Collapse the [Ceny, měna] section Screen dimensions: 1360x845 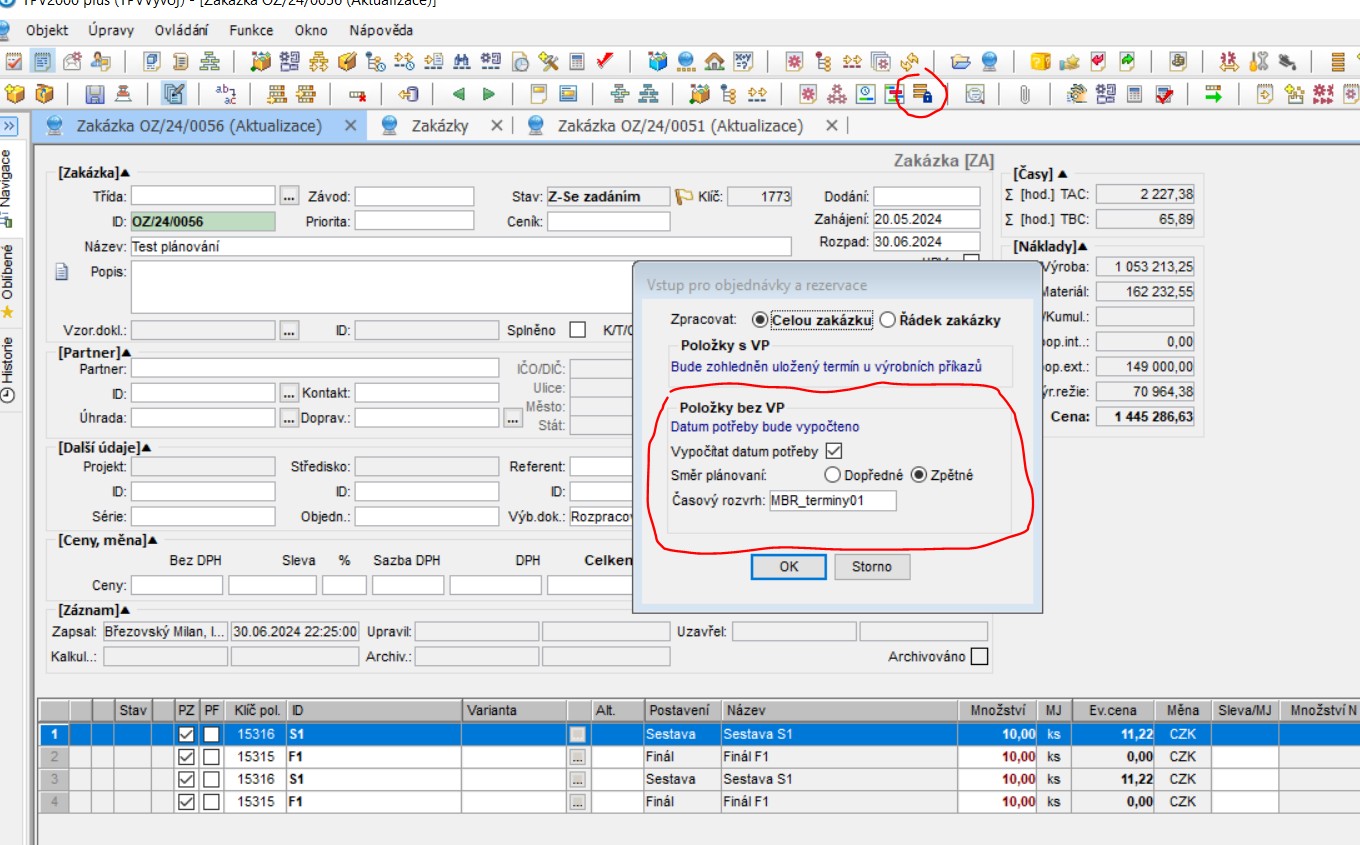tap(152, 541)
